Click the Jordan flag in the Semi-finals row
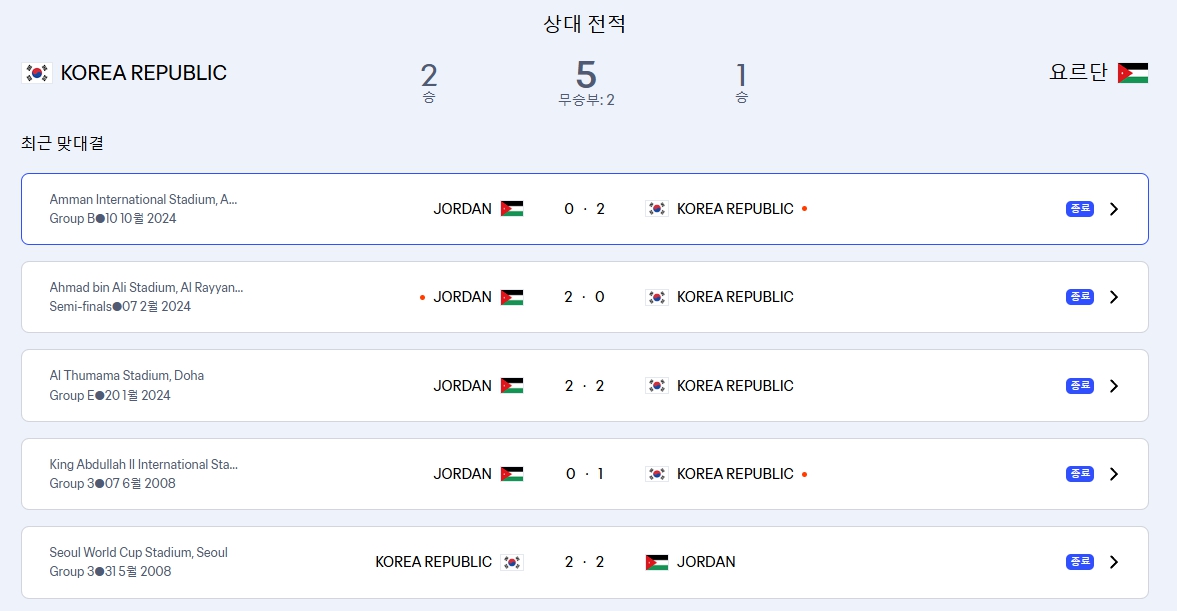This screenshot has height=611, width=1177. (x=510, y=296)
